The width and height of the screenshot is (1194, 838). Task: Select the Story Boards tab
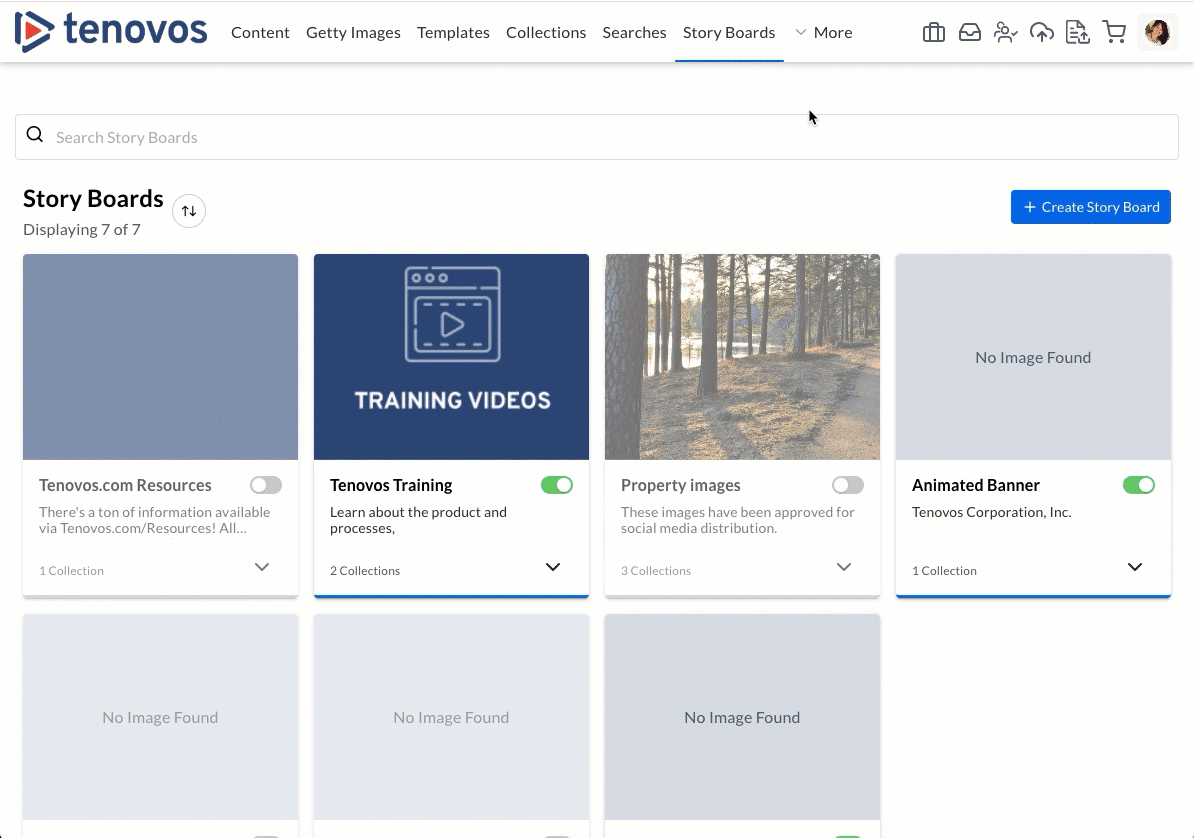(729, 32)
